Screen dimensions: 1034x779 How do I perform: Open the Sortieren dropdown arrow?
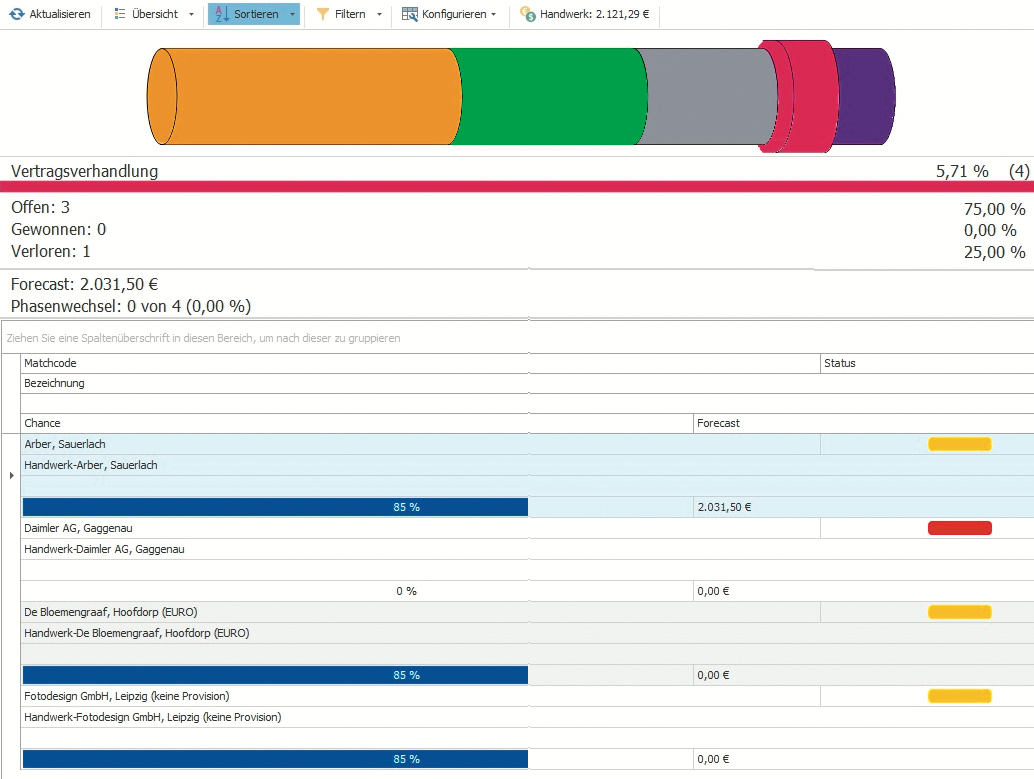(292, 14)
